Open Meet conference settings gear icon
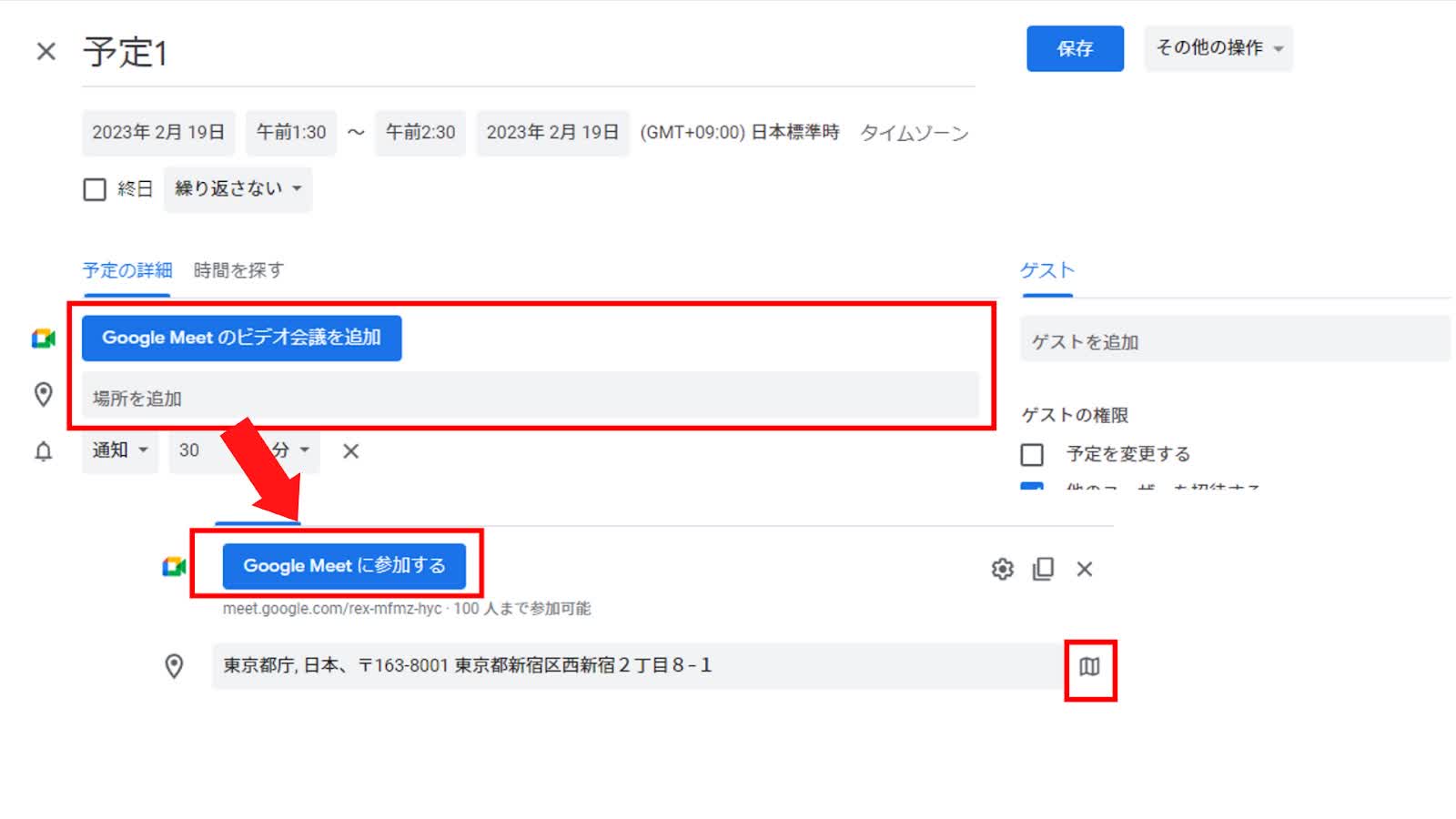Viewport: 1456px width, 819px height. 1002,569
